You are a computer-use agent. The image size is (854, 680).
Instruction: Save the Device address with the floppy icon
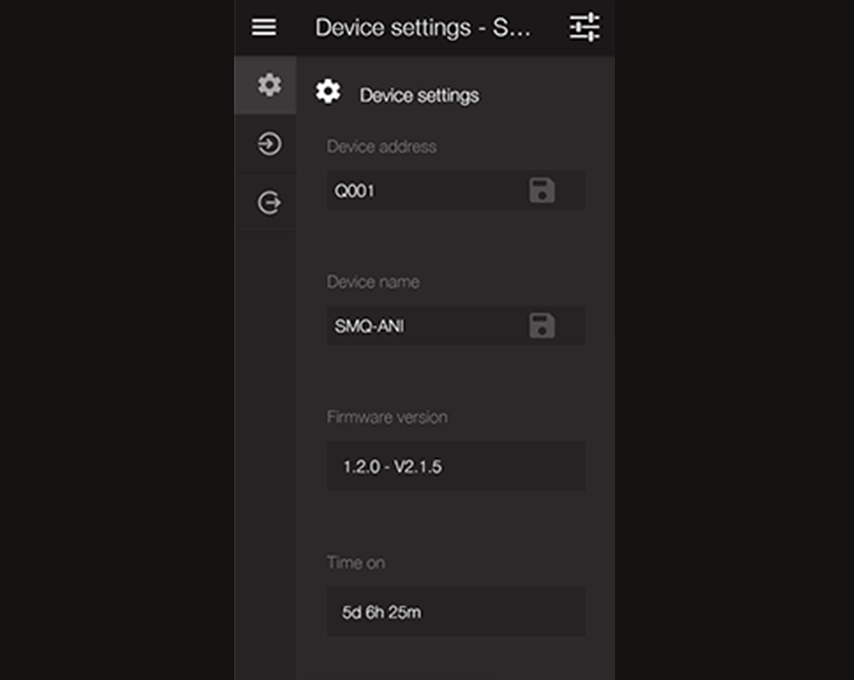point(541,190)
